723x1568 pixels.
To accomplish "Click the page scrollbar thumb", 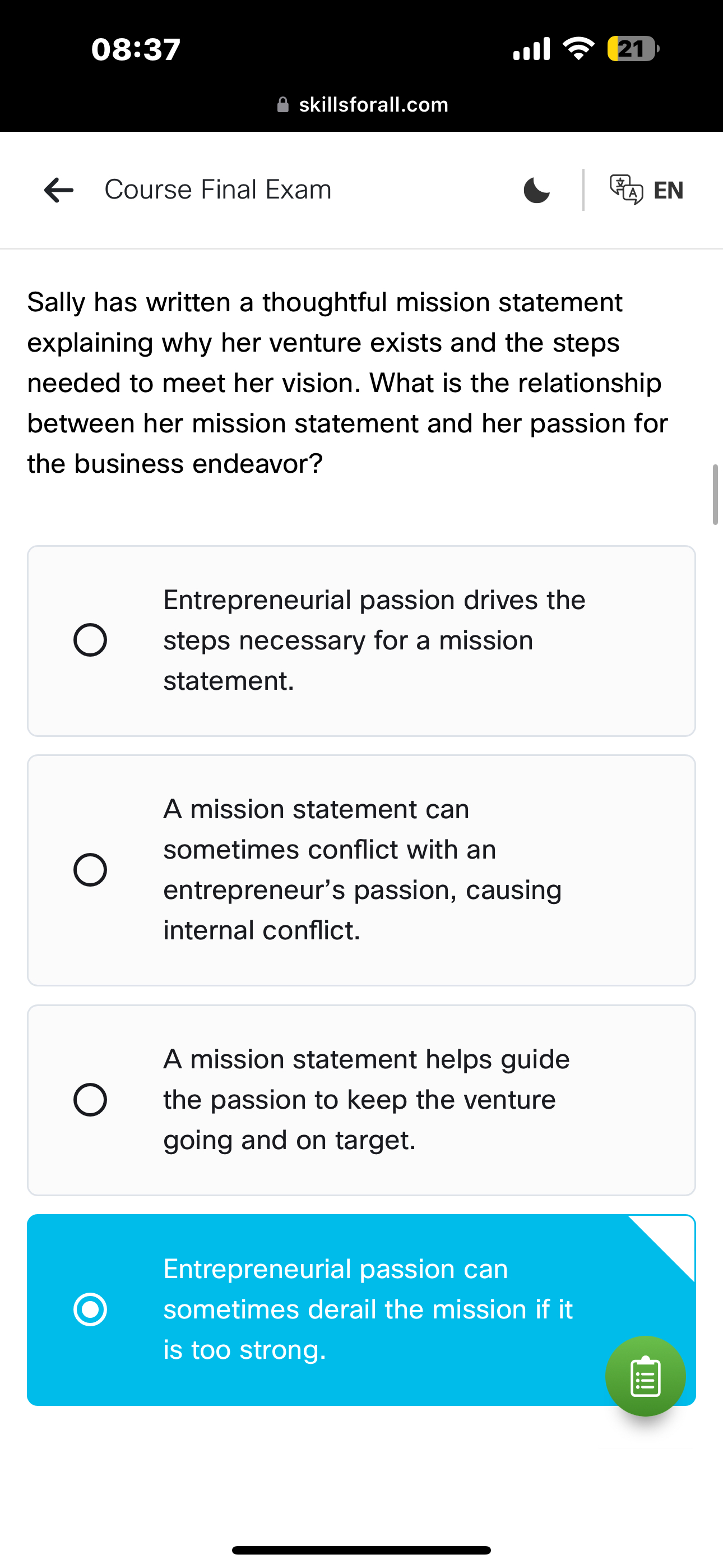I will (715, 494).
